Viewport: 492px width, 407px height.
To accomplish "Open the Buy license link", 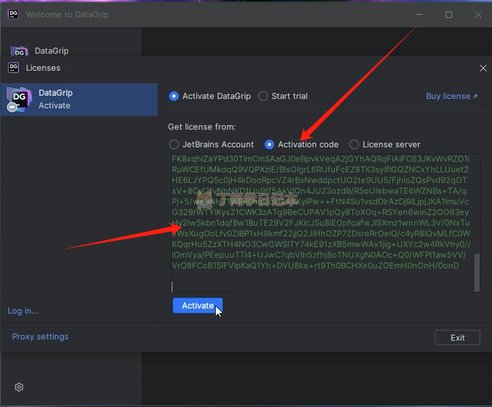I will coord(448,96).
